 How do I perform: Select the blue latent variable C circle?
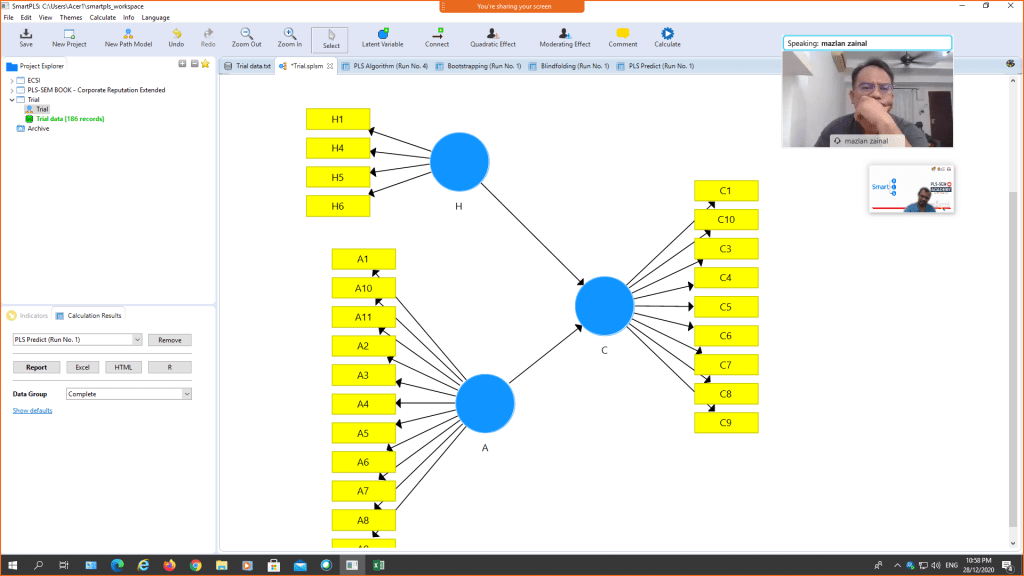point(604,305)
